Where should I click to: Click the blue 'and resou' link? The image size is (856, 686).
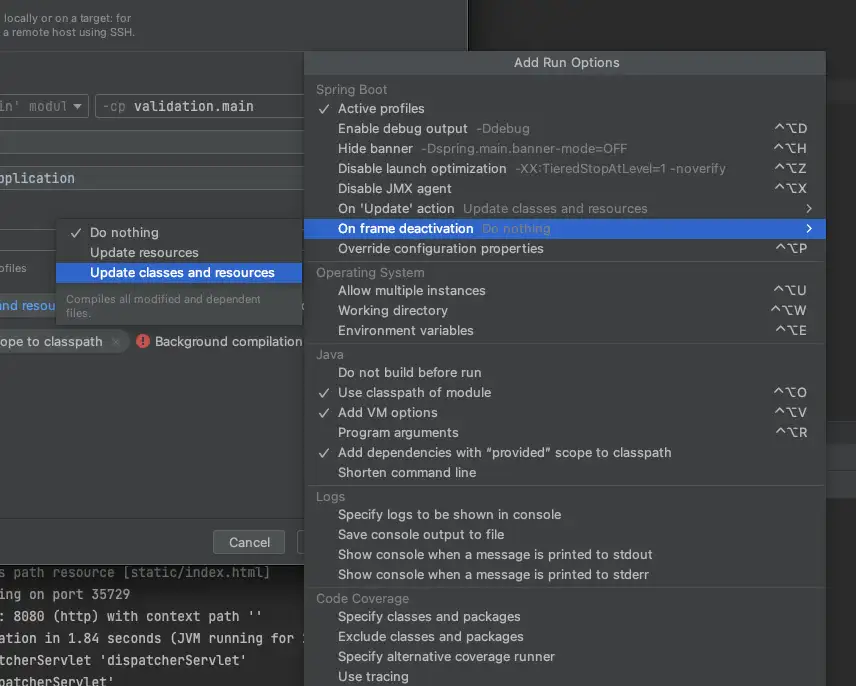(x=28, y=306)
